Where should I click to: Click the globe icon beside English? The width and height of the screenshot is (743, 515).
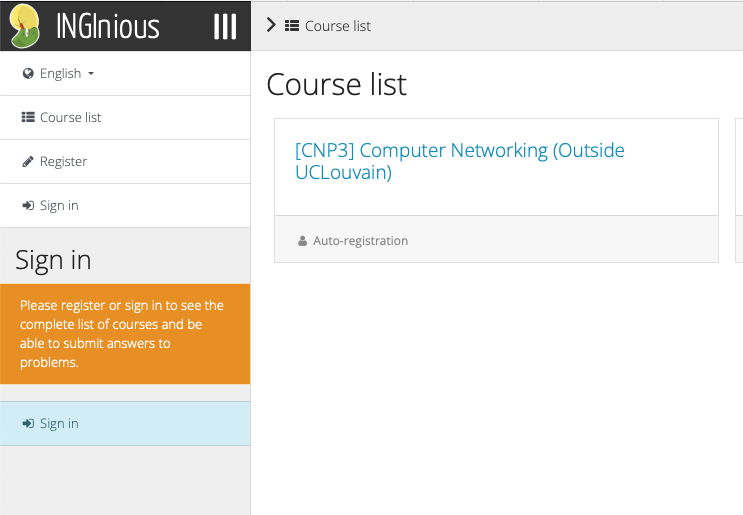[28, 73]
